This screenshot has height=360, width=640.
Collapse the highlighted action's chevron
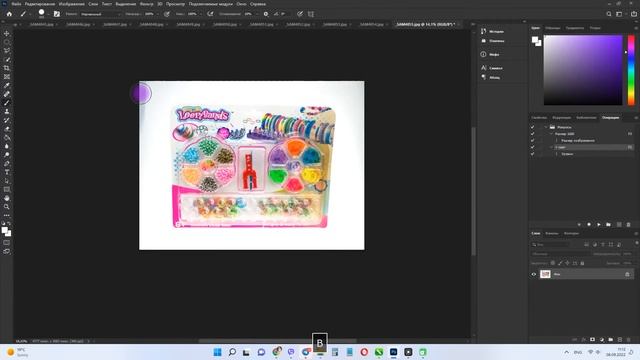551,147
